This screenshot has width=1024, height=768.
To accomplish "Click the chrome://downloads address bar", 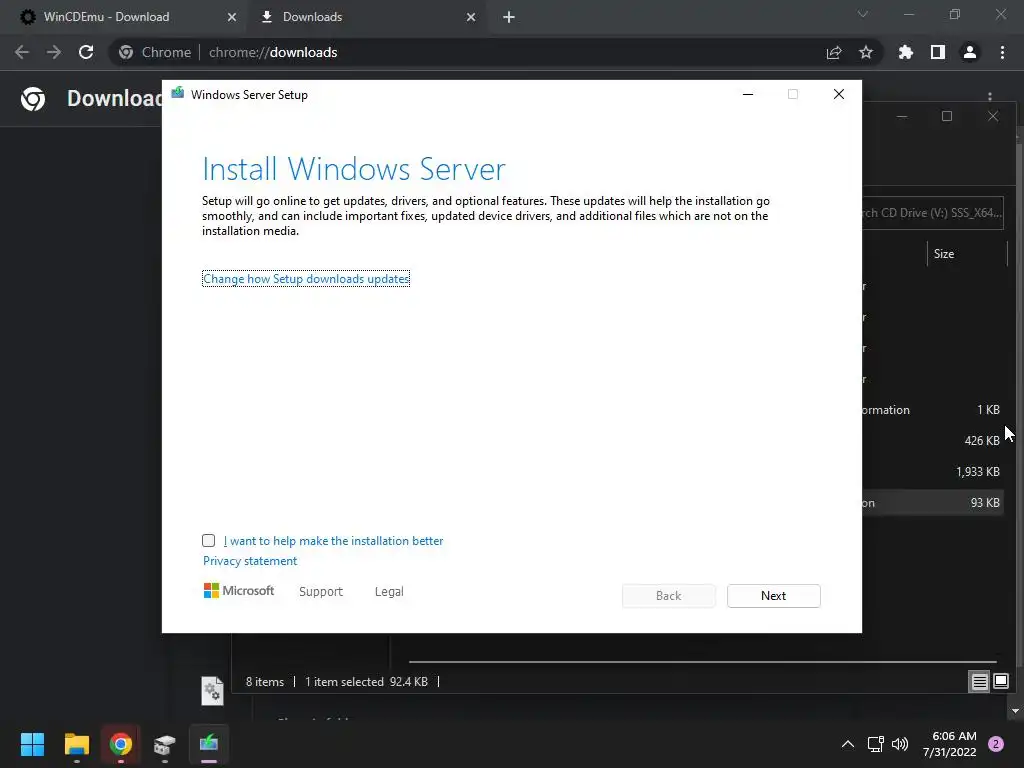I will [x=496, y=52].
